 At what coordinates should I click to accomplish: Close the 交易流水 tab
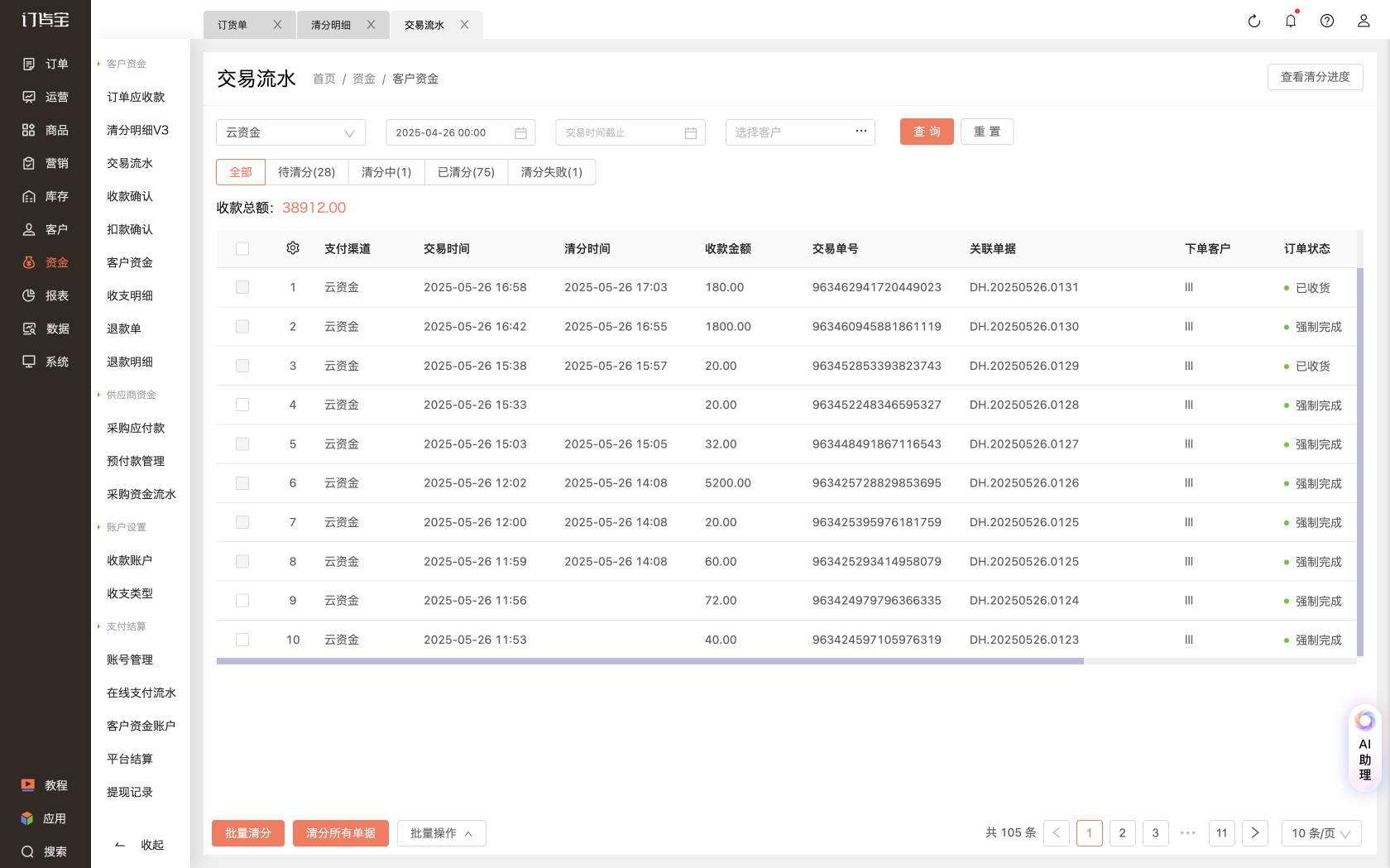point(464,25)
